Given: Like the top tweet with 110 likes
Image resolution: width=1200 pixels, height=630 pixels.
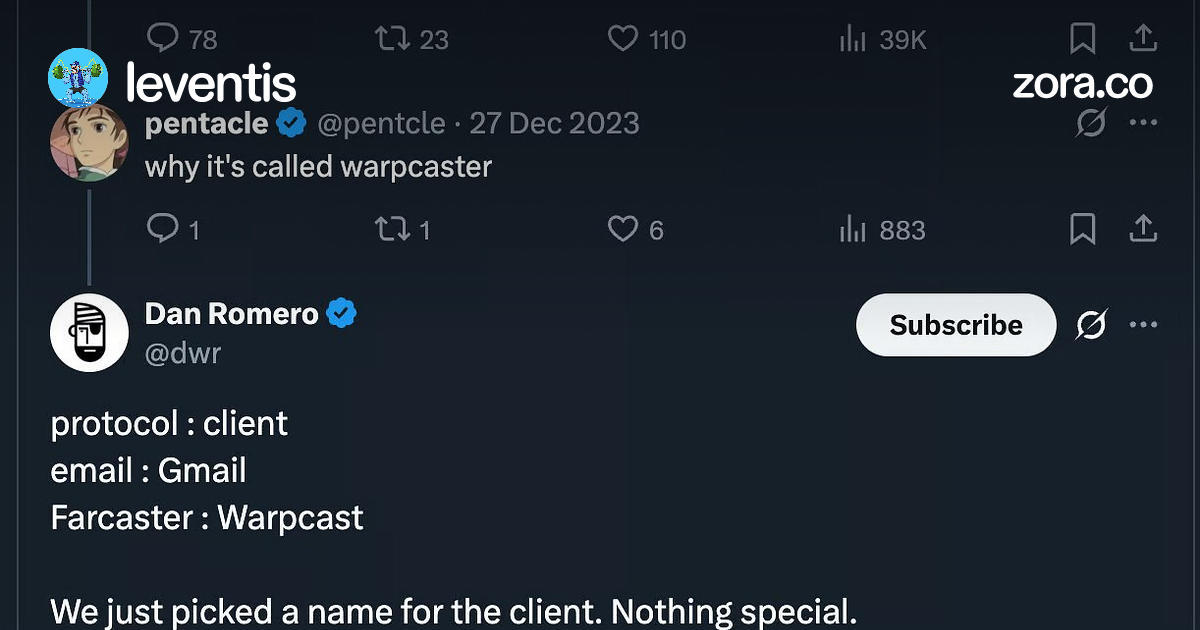Looking at the screenshot, I should click(623, 39).
